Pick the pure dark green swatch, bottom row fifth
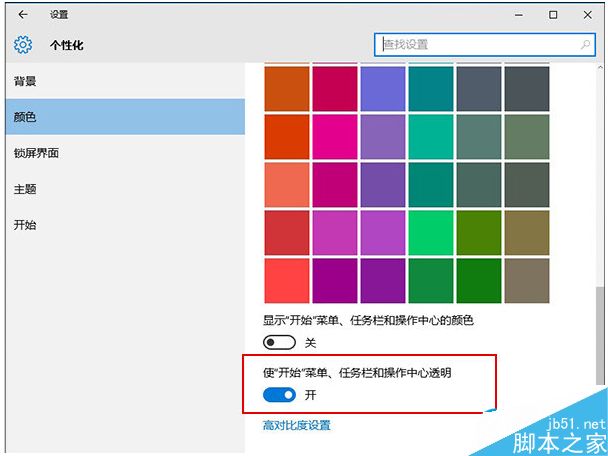This screenshot has height=456, width=608. 479,281
